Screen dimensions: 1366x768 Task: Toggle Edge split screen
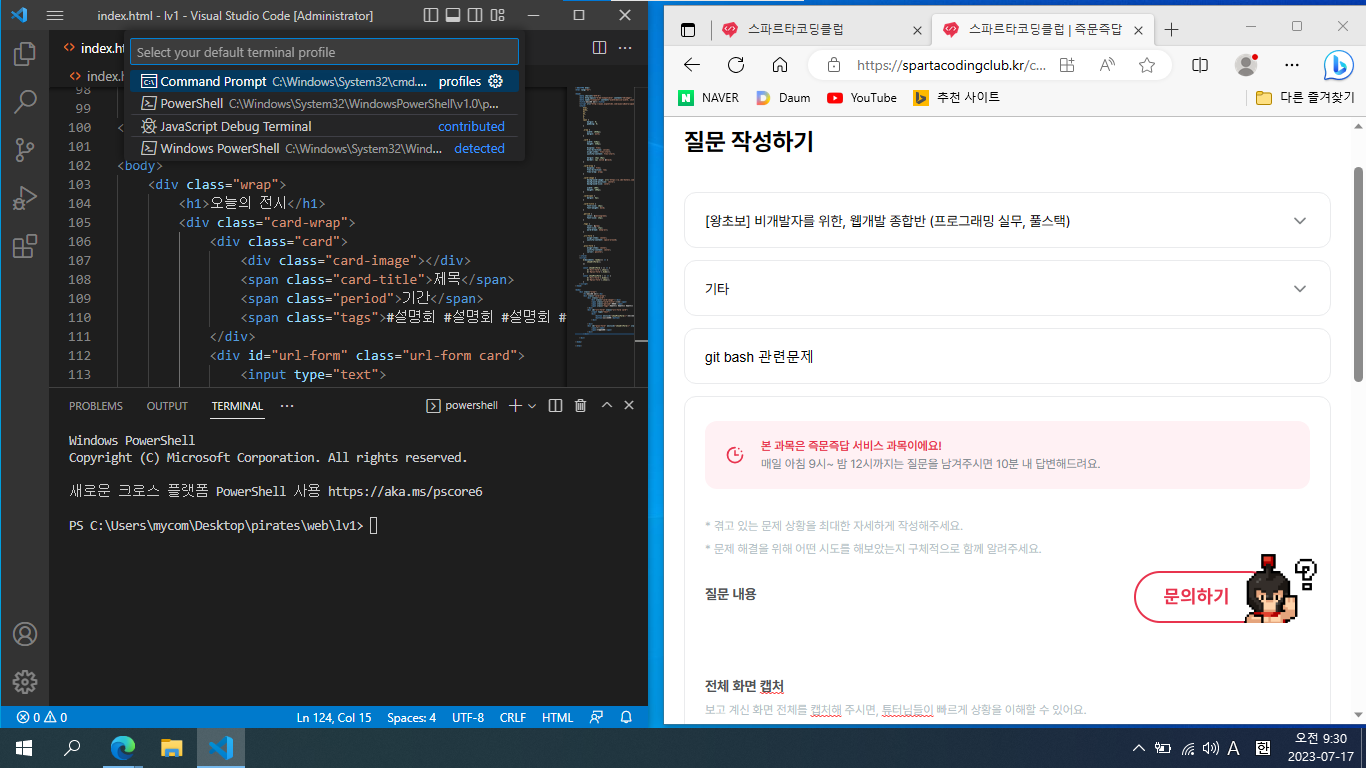click(1200, 65)
